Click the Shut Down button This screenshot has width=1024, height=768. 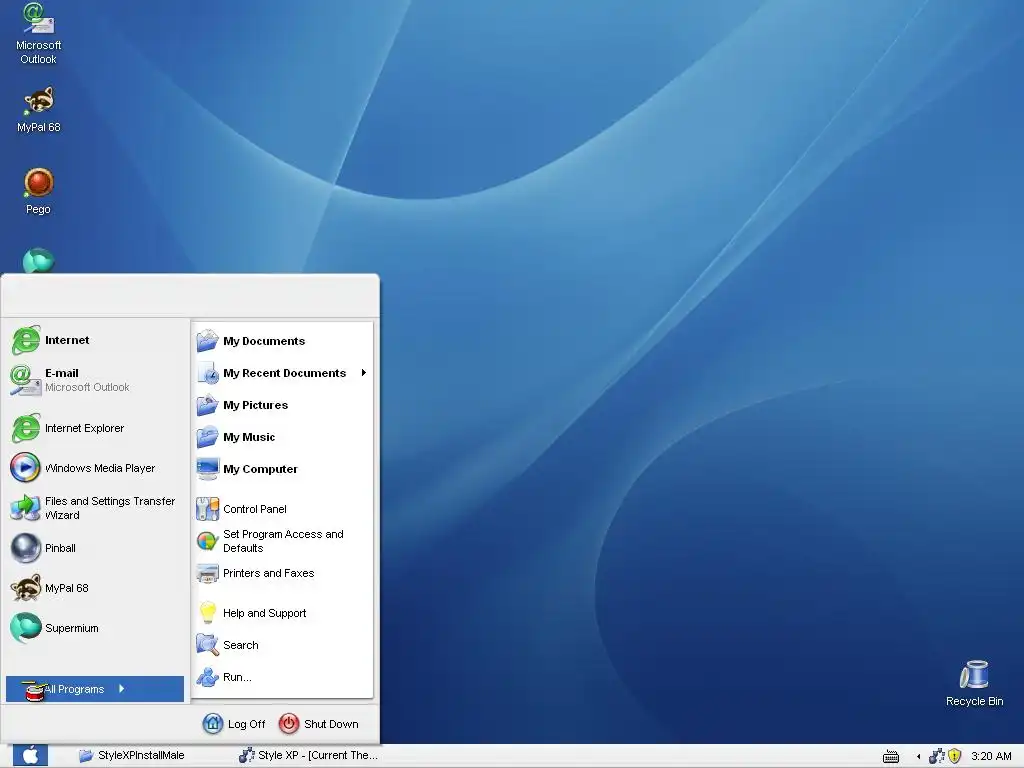point(319,724)
